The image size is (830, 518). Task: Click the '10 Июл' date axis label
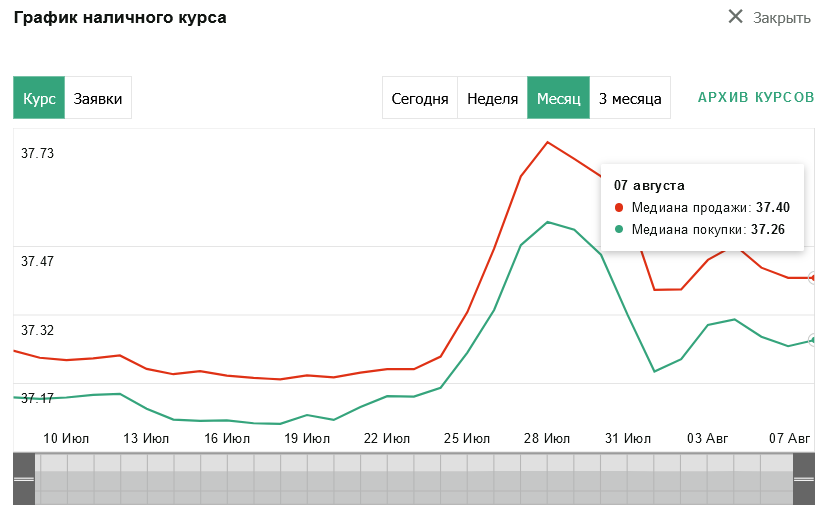point(67,438)
